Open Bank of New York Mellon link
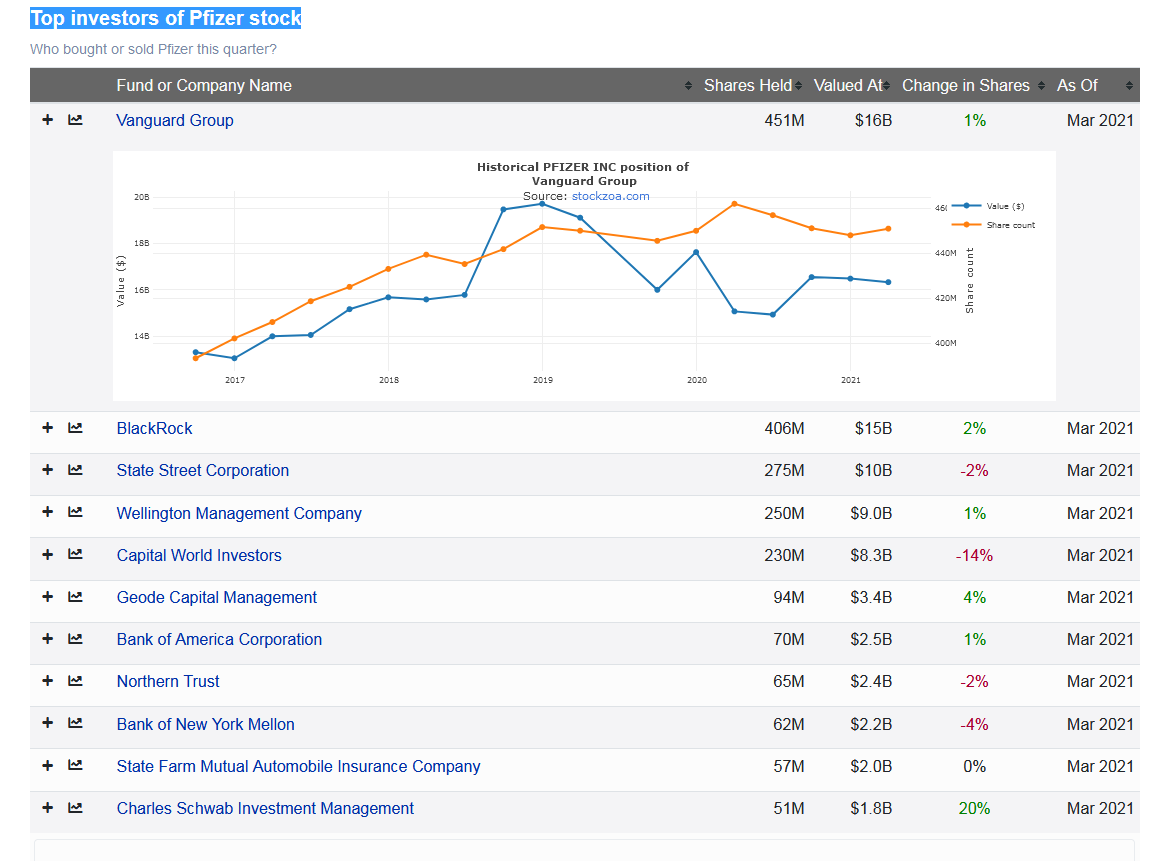 coord(205,724)
